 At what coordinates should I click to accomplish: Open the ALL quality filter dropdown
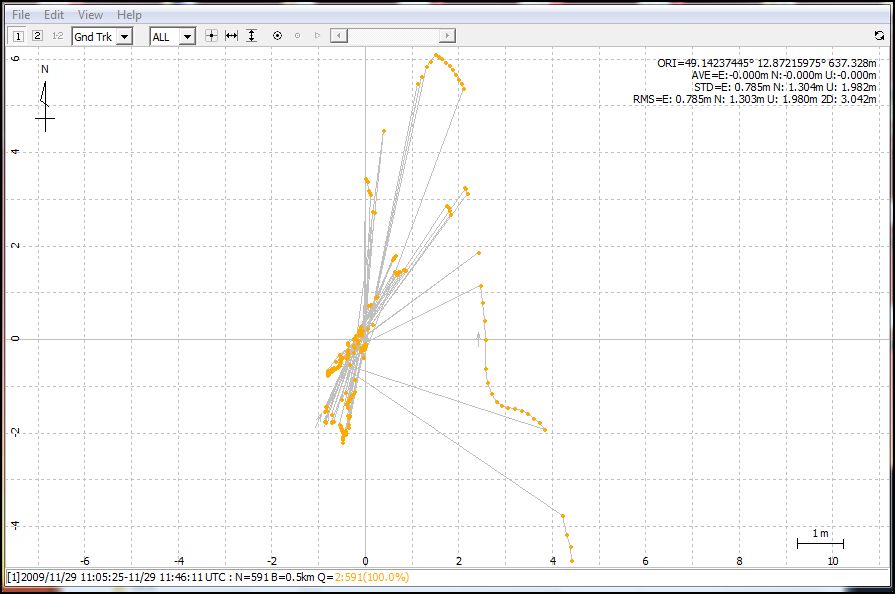tap(187, 37)
